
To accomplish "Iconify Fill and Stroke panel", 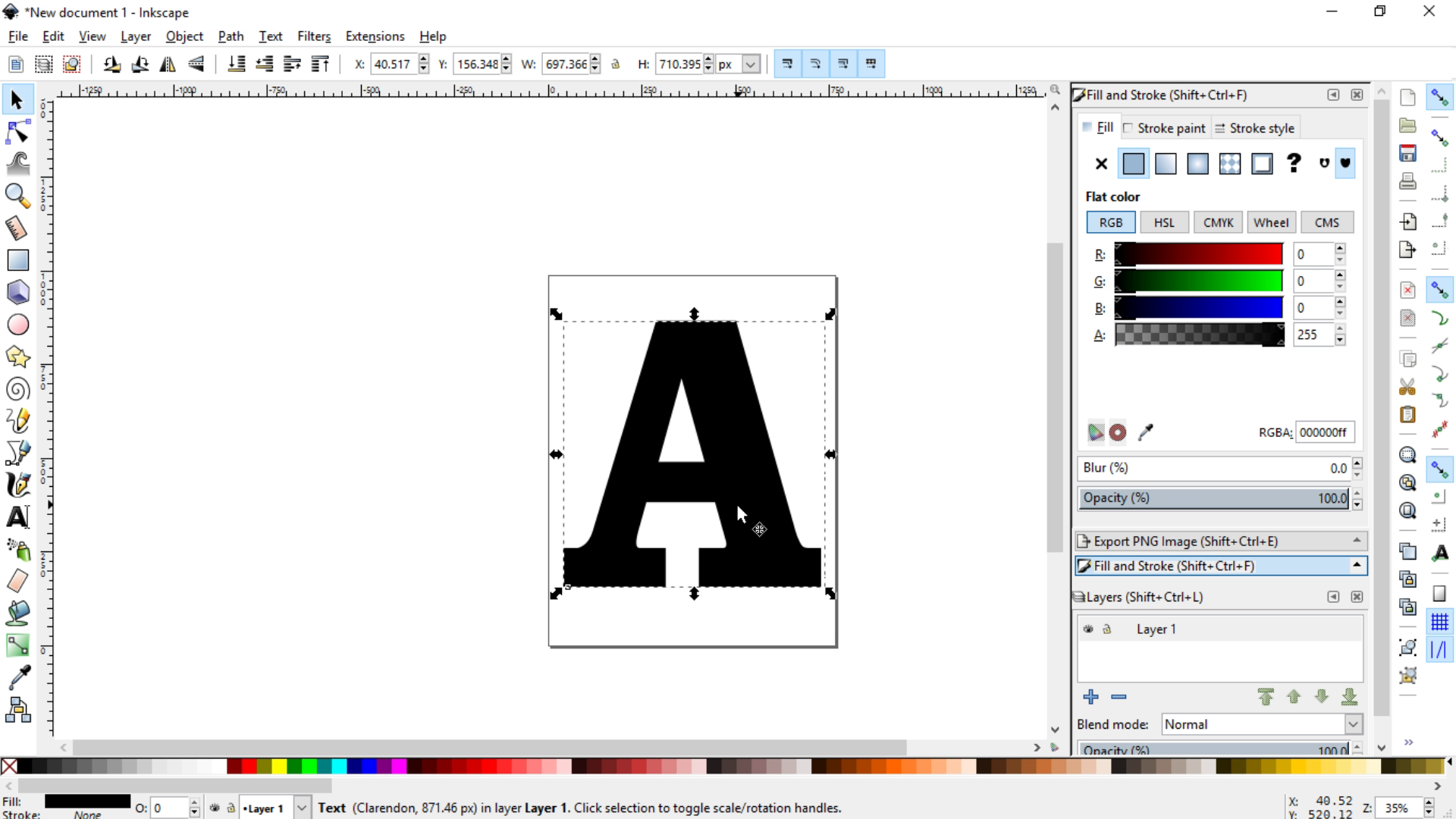I will point(1333,95).
